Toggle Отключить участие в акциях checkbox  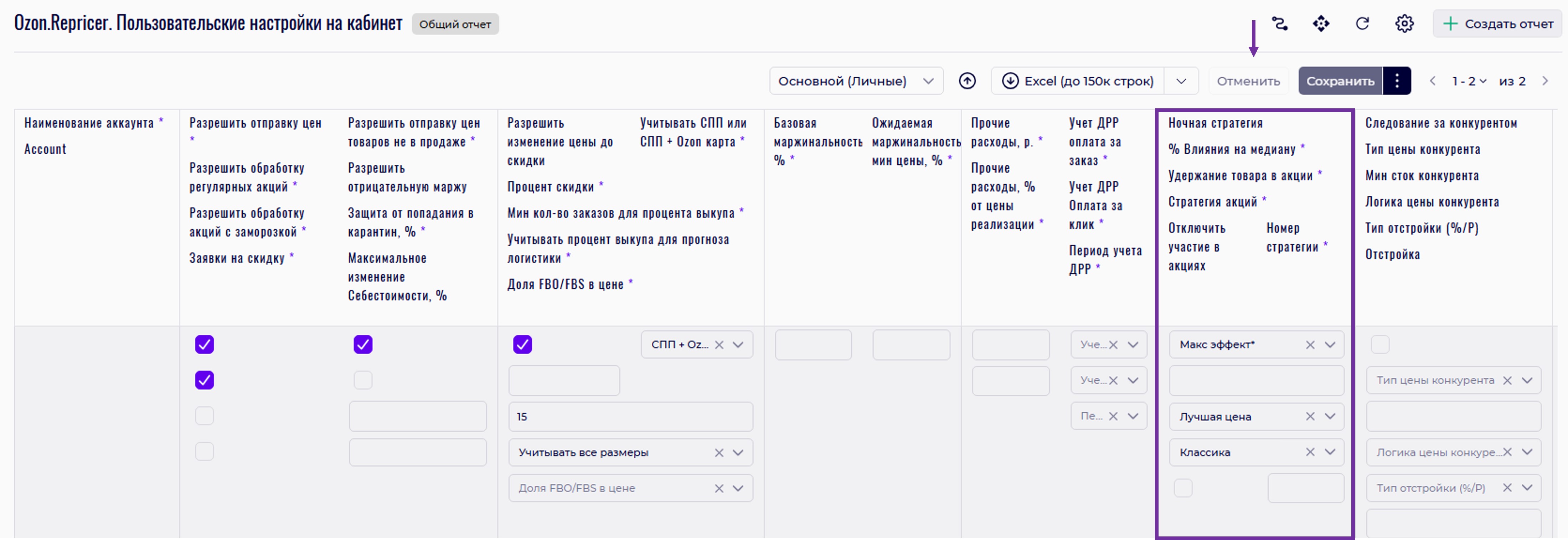pyautogui.click(x=1183, y=488)
